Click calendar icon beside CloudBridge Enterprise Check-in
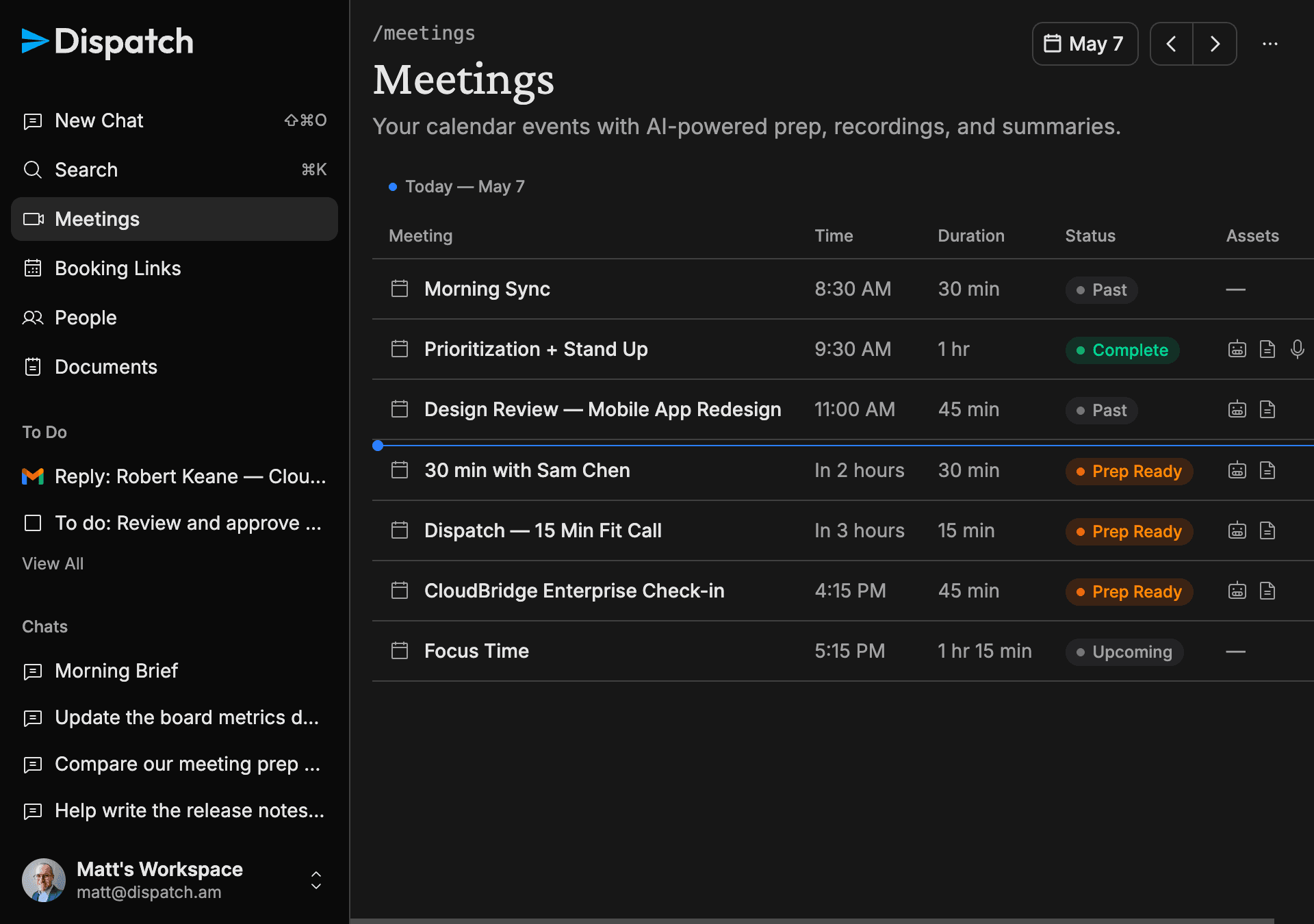The image size is (1314, 924). point(400,591)
